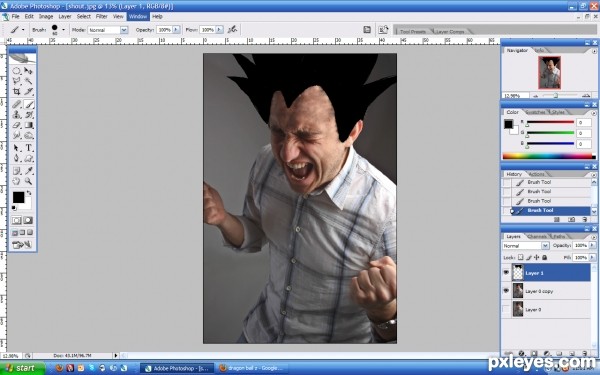Open the Image menu
This screenshot has width=600, height=375.
click(46, 16)
